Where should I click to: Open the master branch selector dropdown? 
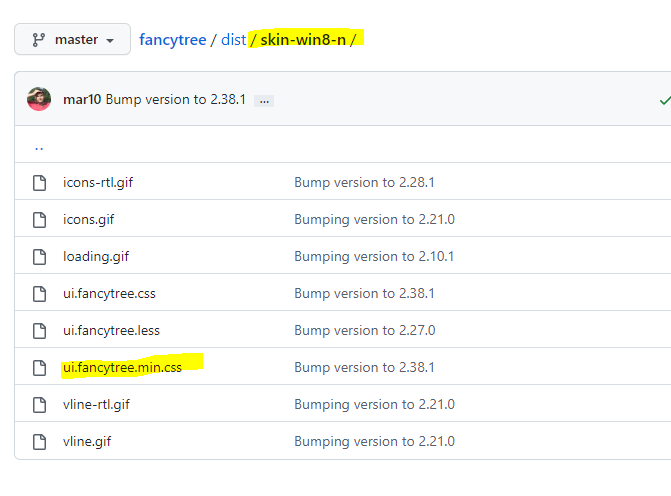[72, 39]
